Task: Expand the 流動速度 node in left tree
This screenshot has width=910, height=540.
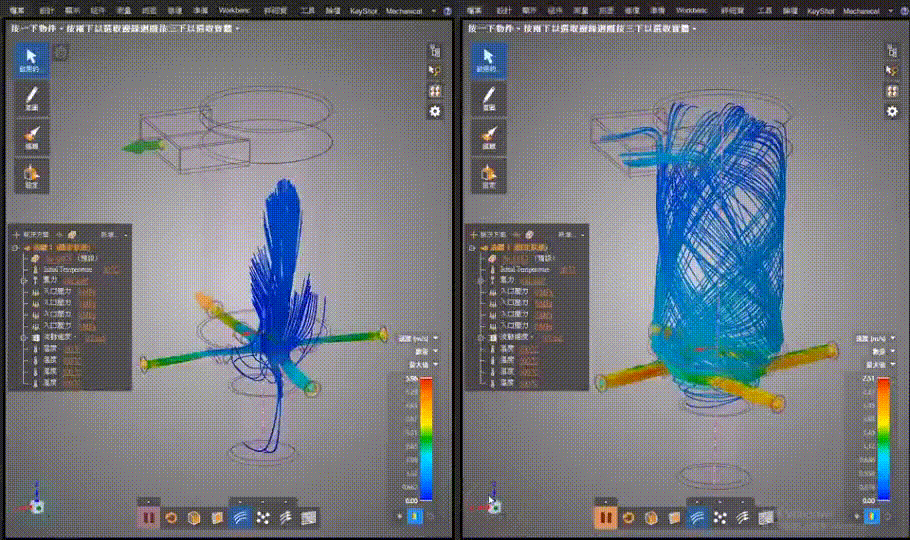Action: [x=23, y=337]
